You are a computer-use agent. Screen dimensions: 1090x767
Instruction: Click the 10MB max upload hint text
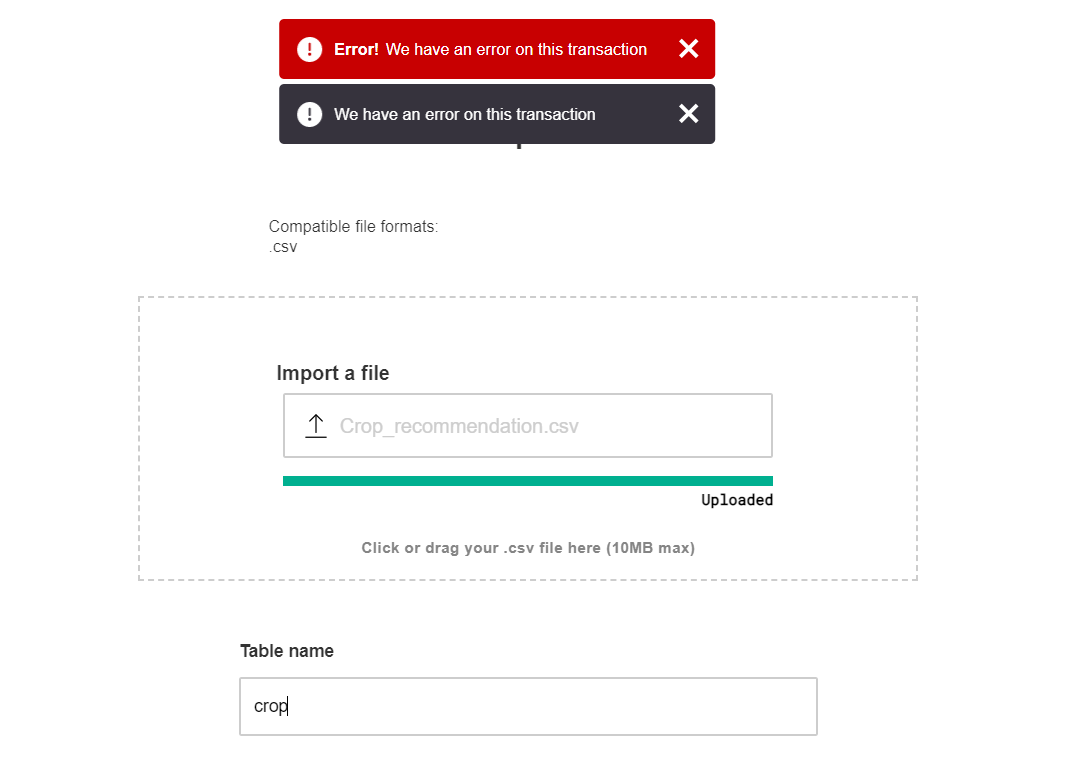click(528, 547)
